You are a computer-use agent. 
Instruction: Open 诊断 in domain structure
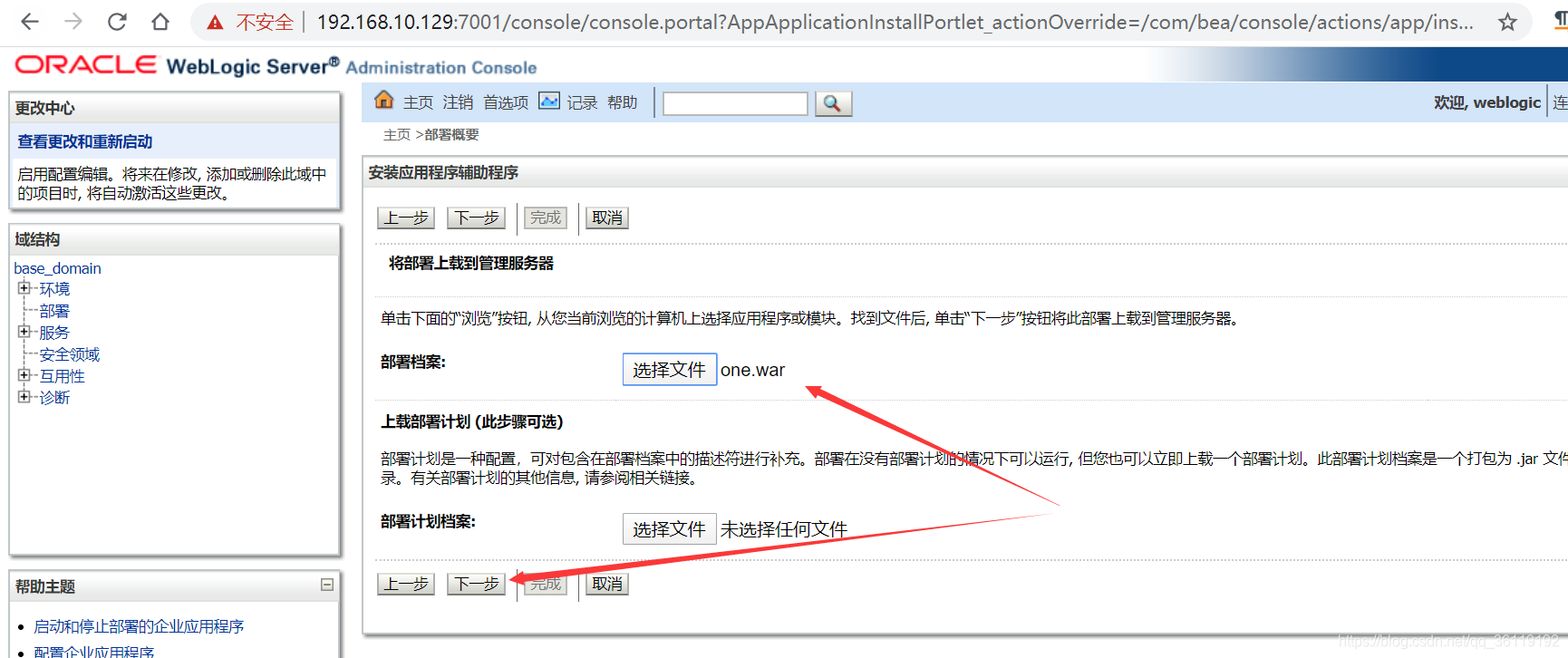pos(54,398)
